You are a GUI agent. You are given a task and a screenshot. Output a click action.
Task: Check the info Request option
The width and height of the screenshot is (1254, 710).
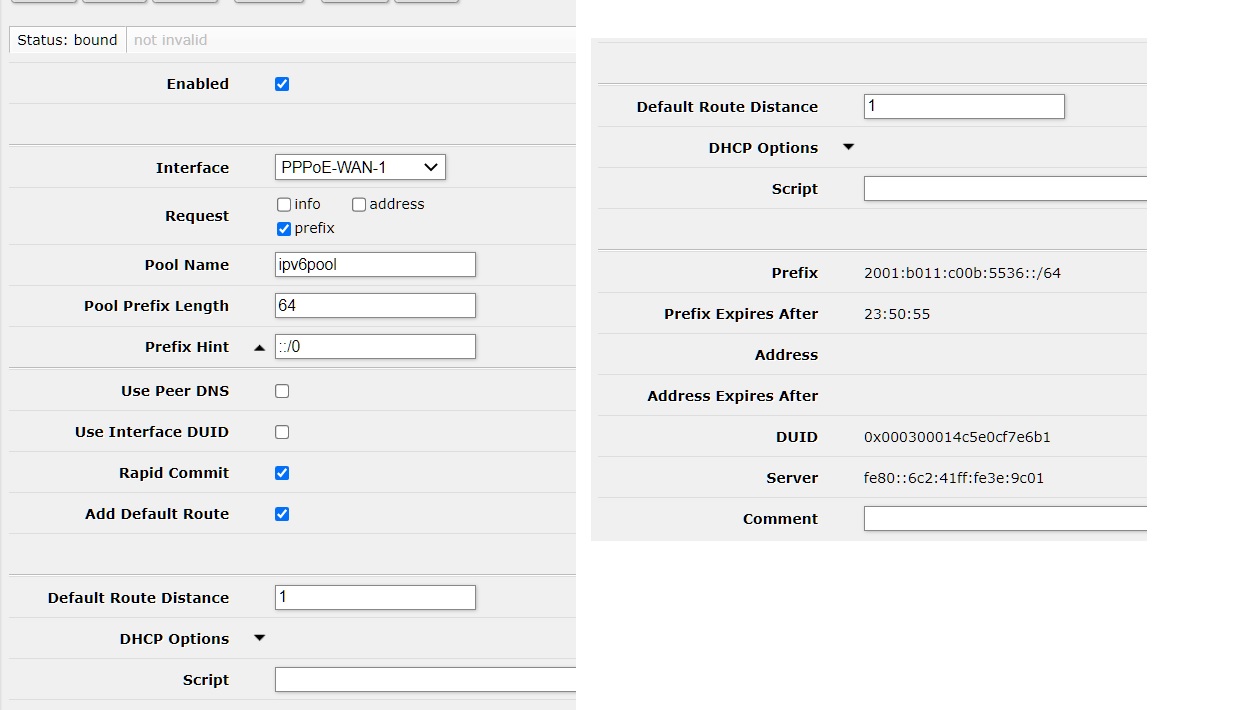tap(284, 204)
